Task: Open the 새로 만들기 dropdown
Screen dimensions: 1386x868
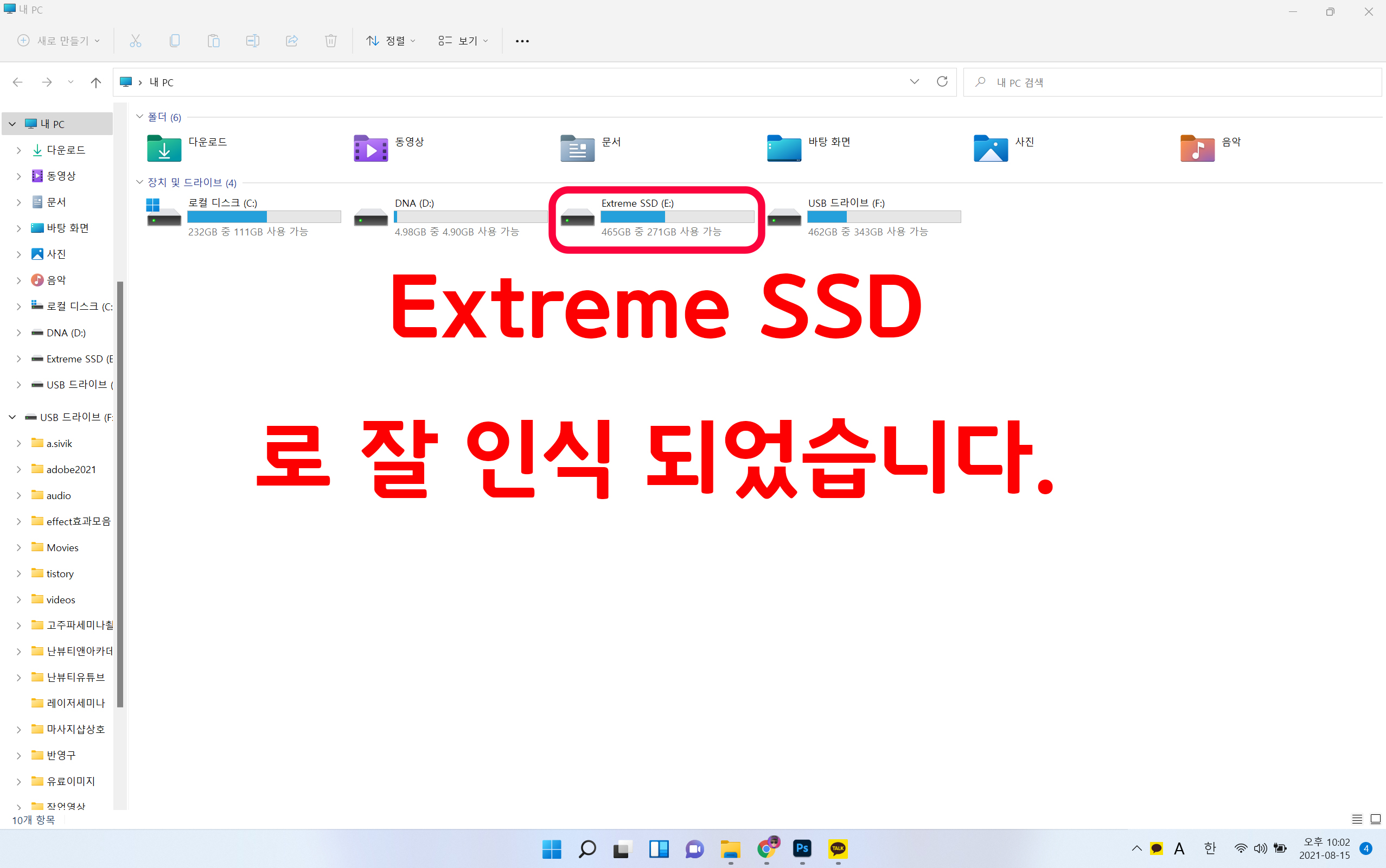Action: (59, 41)
